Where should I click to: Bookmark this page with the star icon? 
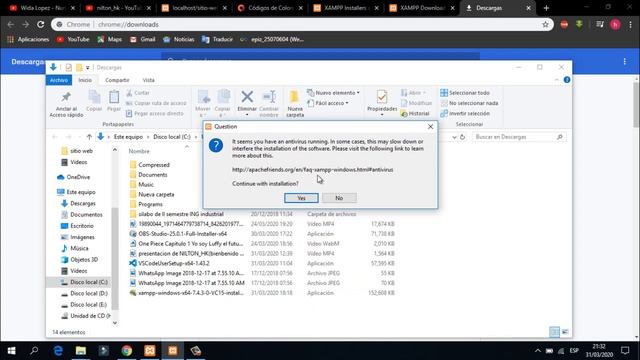point(545,24)
